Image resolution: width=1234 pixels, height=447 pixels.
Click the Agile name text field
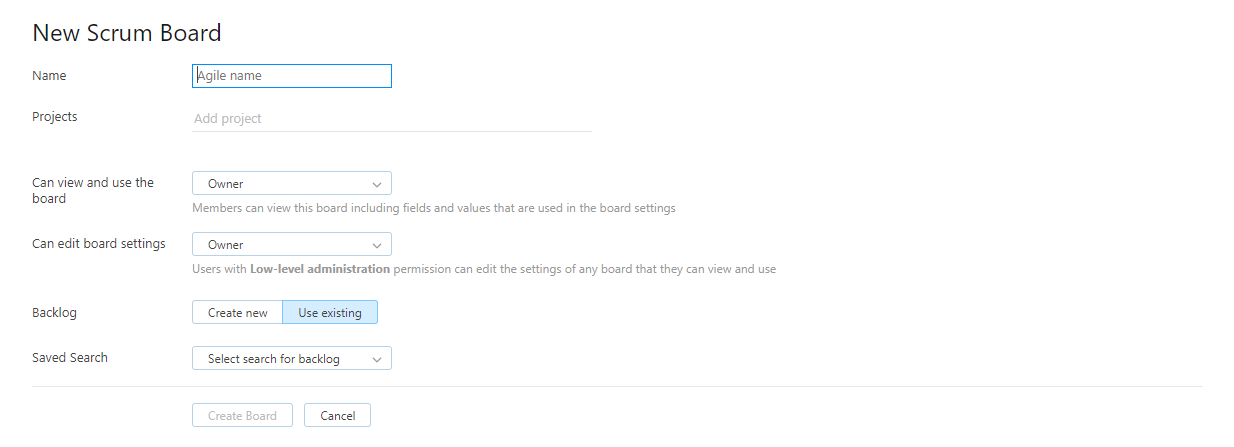tap(291, 76)
